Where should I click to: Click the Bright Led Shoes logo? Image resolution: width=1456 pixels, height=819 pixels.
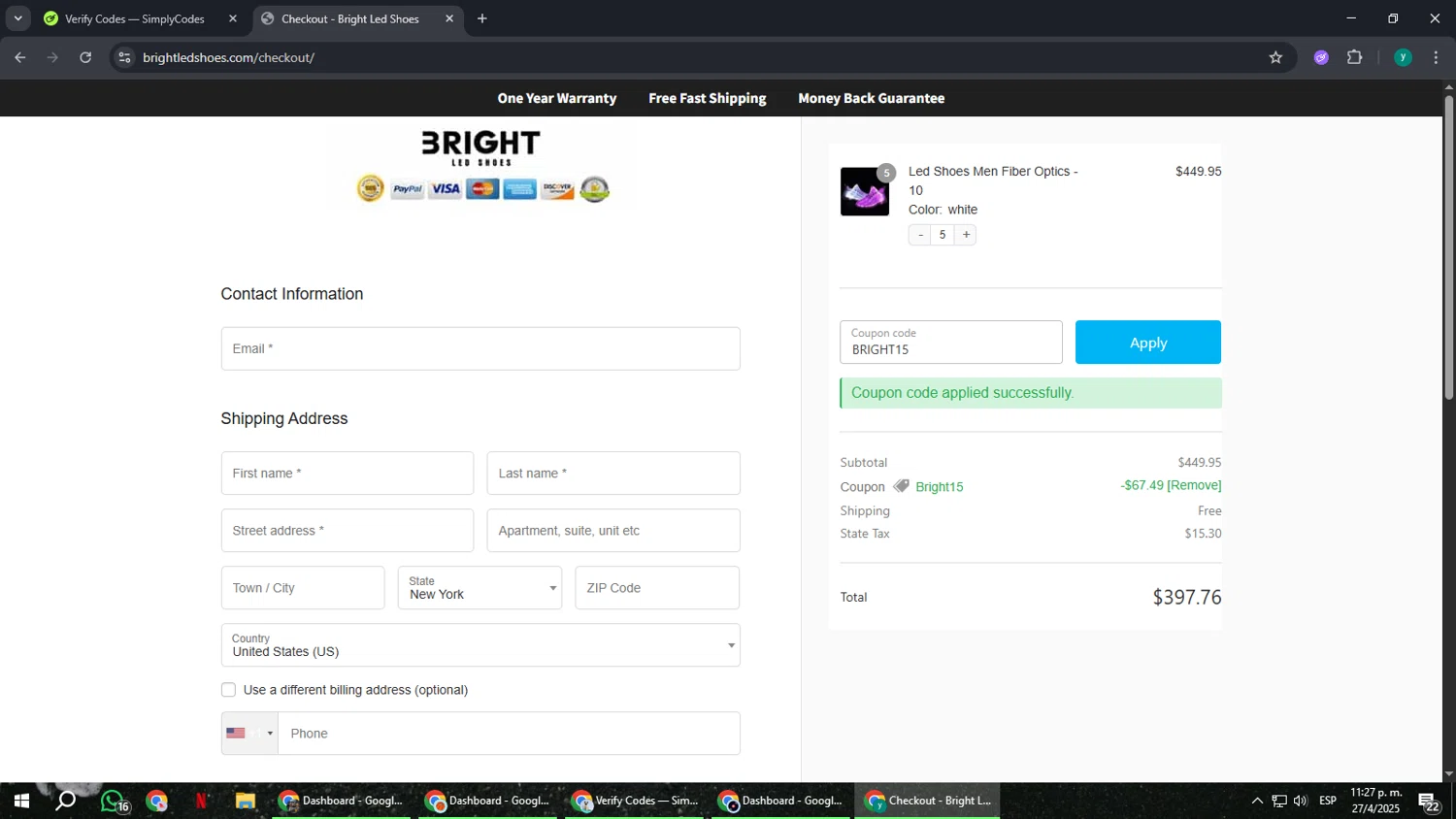coord(480,147)
